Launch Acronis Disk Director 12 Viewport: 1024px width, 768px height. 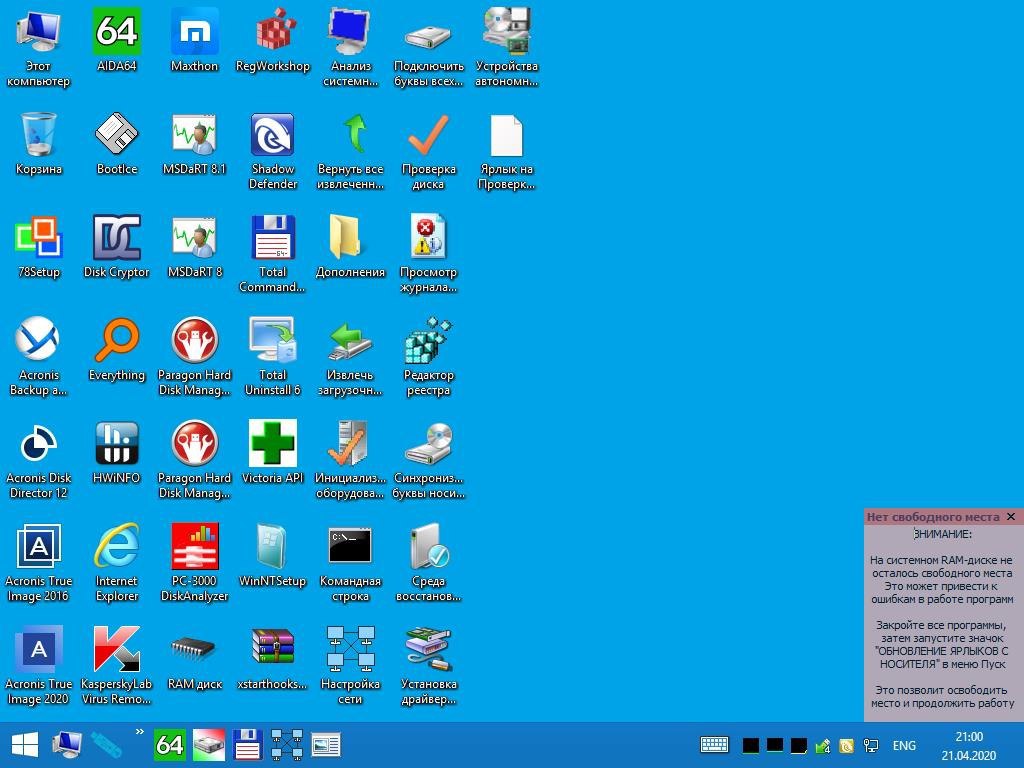39,460
